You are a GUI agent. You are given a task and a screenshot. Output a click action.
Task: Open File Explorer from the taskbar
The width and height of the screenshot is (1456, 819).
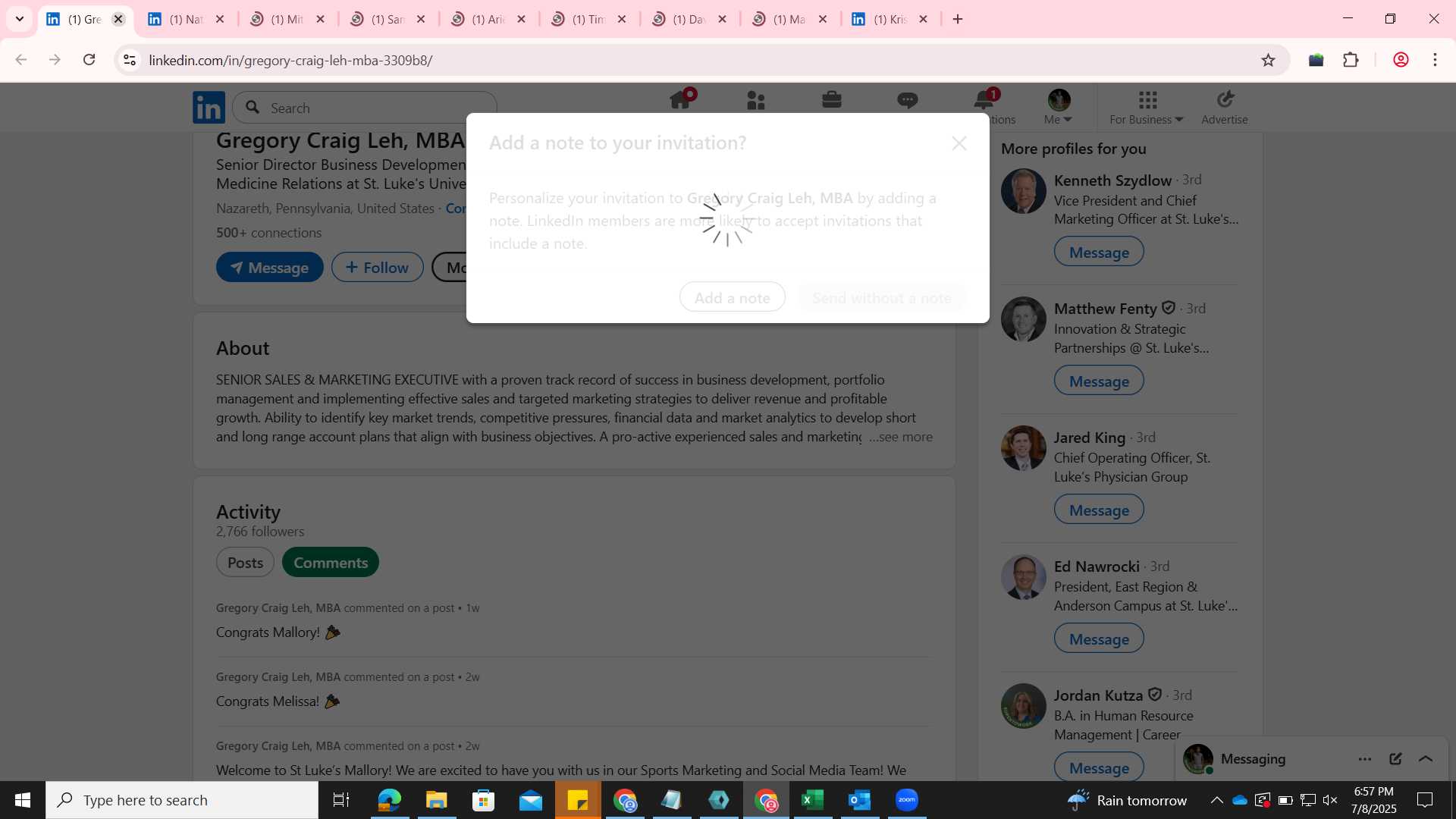(436, 800)
